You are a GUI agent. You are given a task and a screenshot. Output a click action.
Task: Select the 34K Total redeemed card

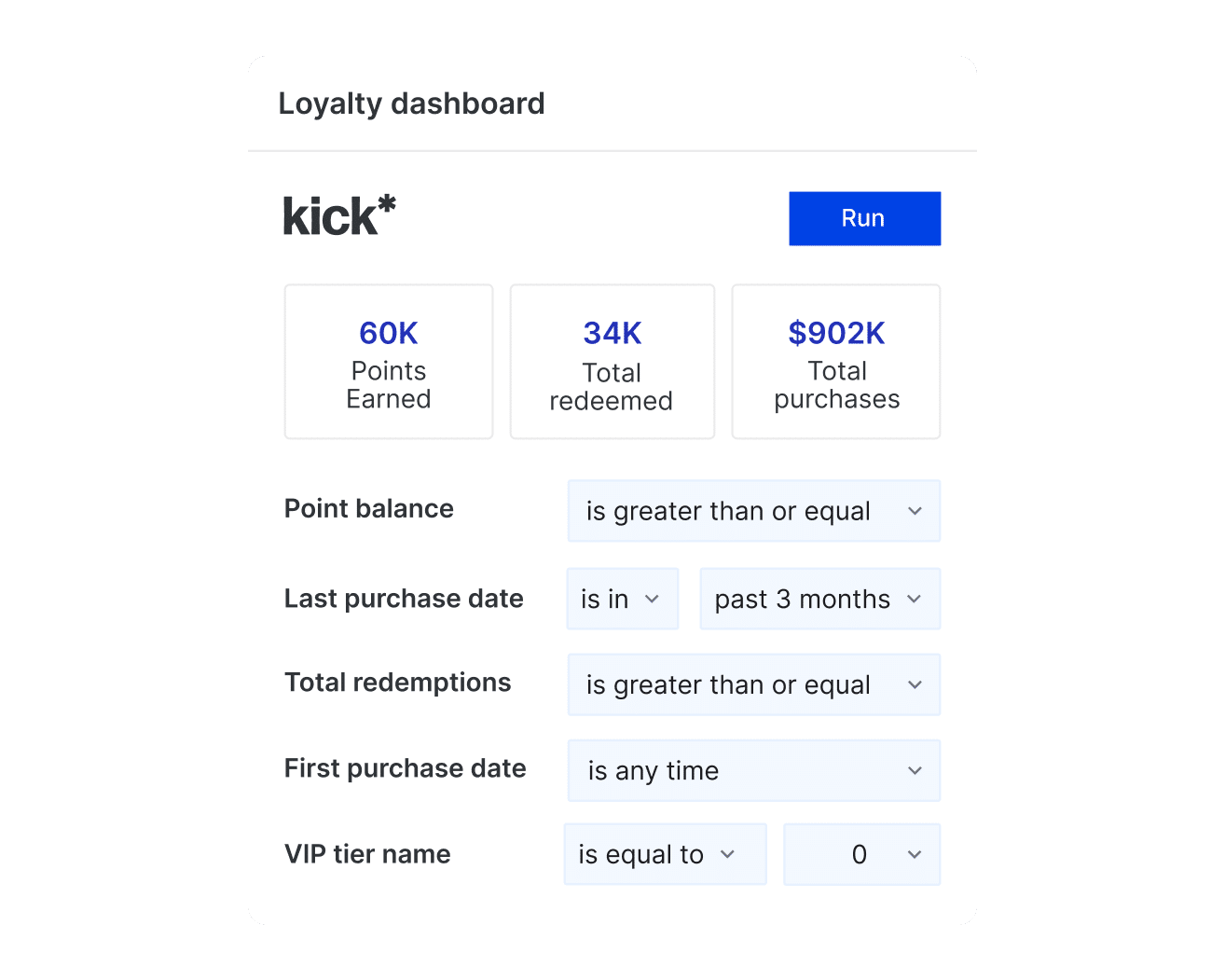click(612, 362)
